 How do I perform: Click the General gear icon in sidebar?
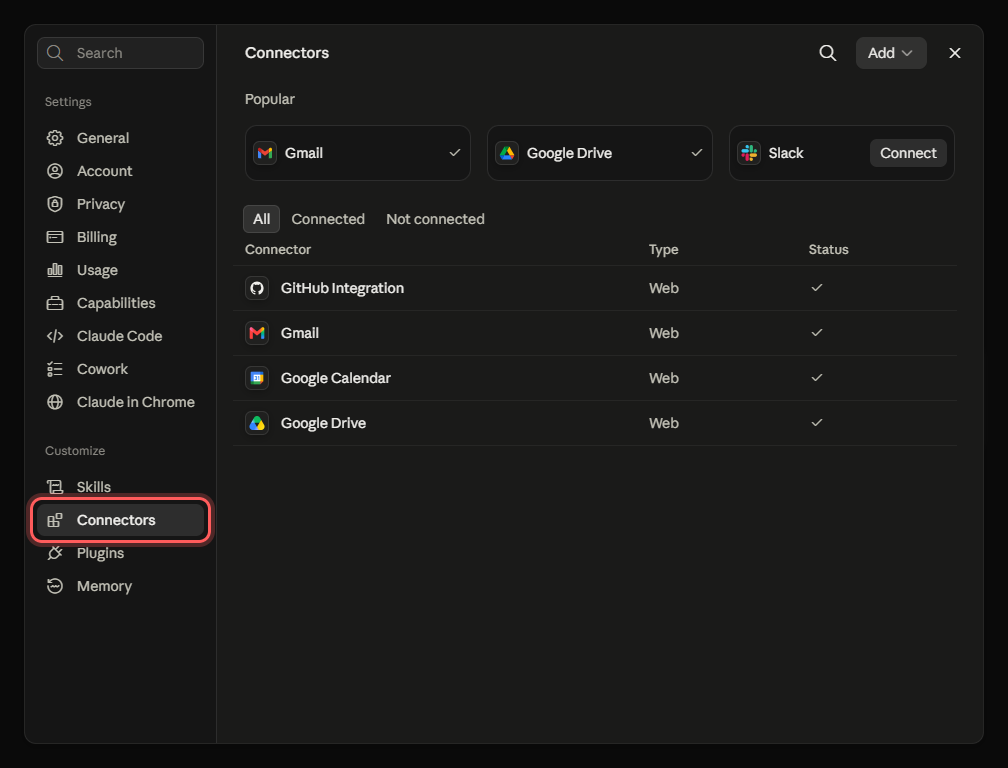coord(55,138)
